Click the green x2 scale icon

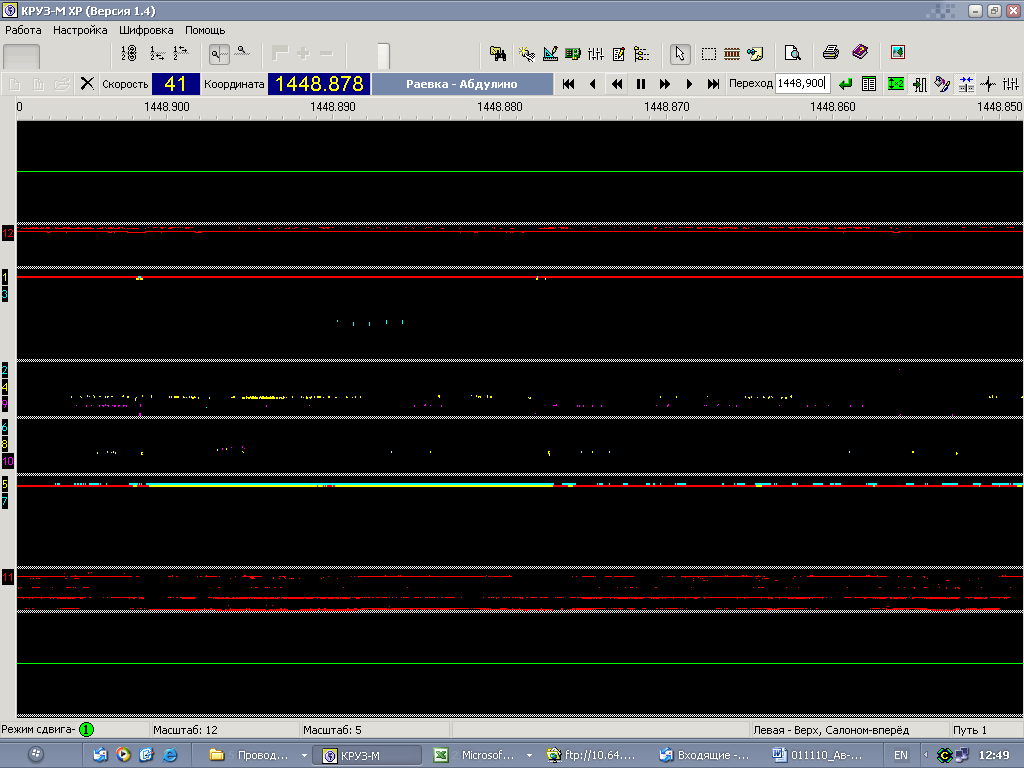[x=895, y=84]
